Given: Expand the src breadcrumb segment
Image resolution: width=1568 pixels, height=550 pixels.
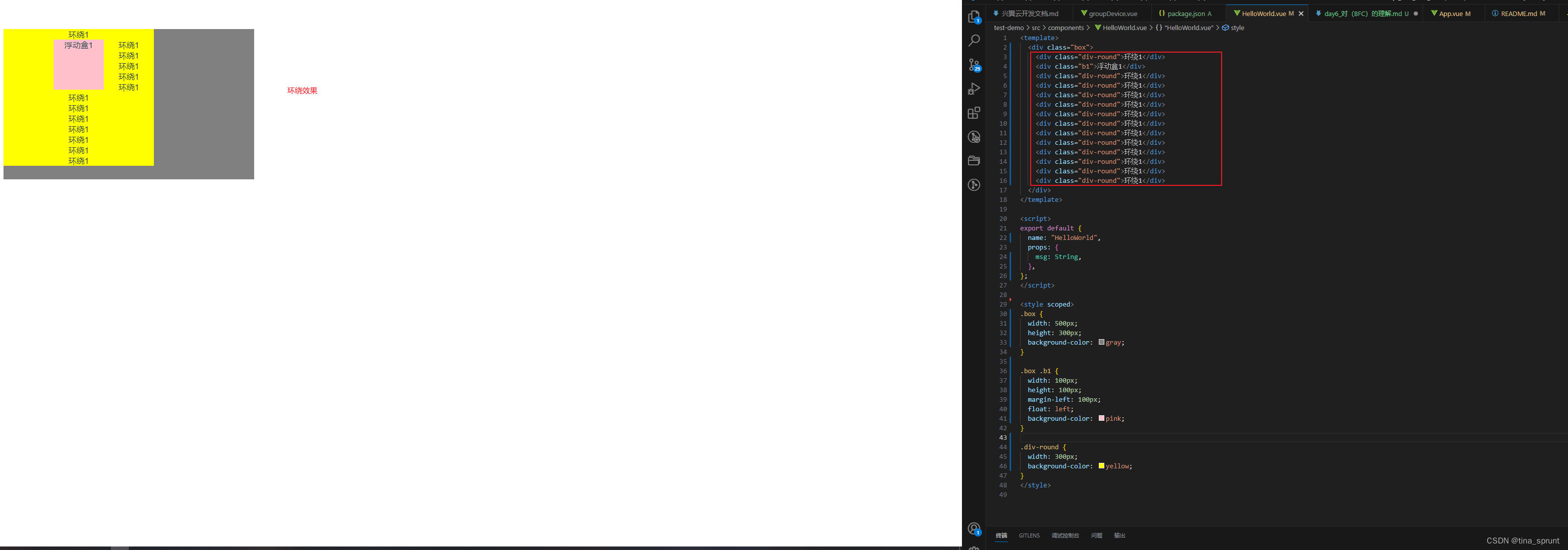Looking at the screenshot, I should tap(1036, 28).
